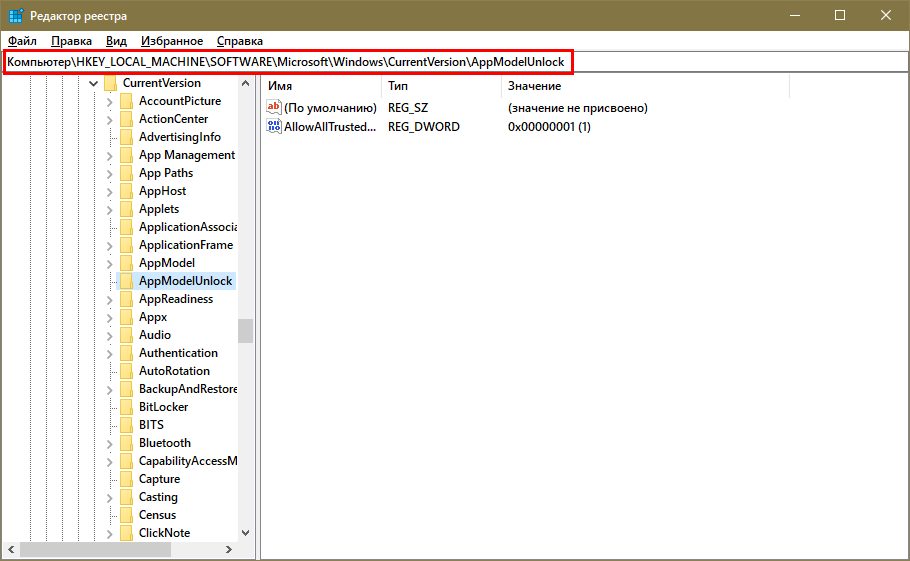Expand the App Paths key
Image resolution: width=910 pixels, height=561 pixels.
(110, 173)
